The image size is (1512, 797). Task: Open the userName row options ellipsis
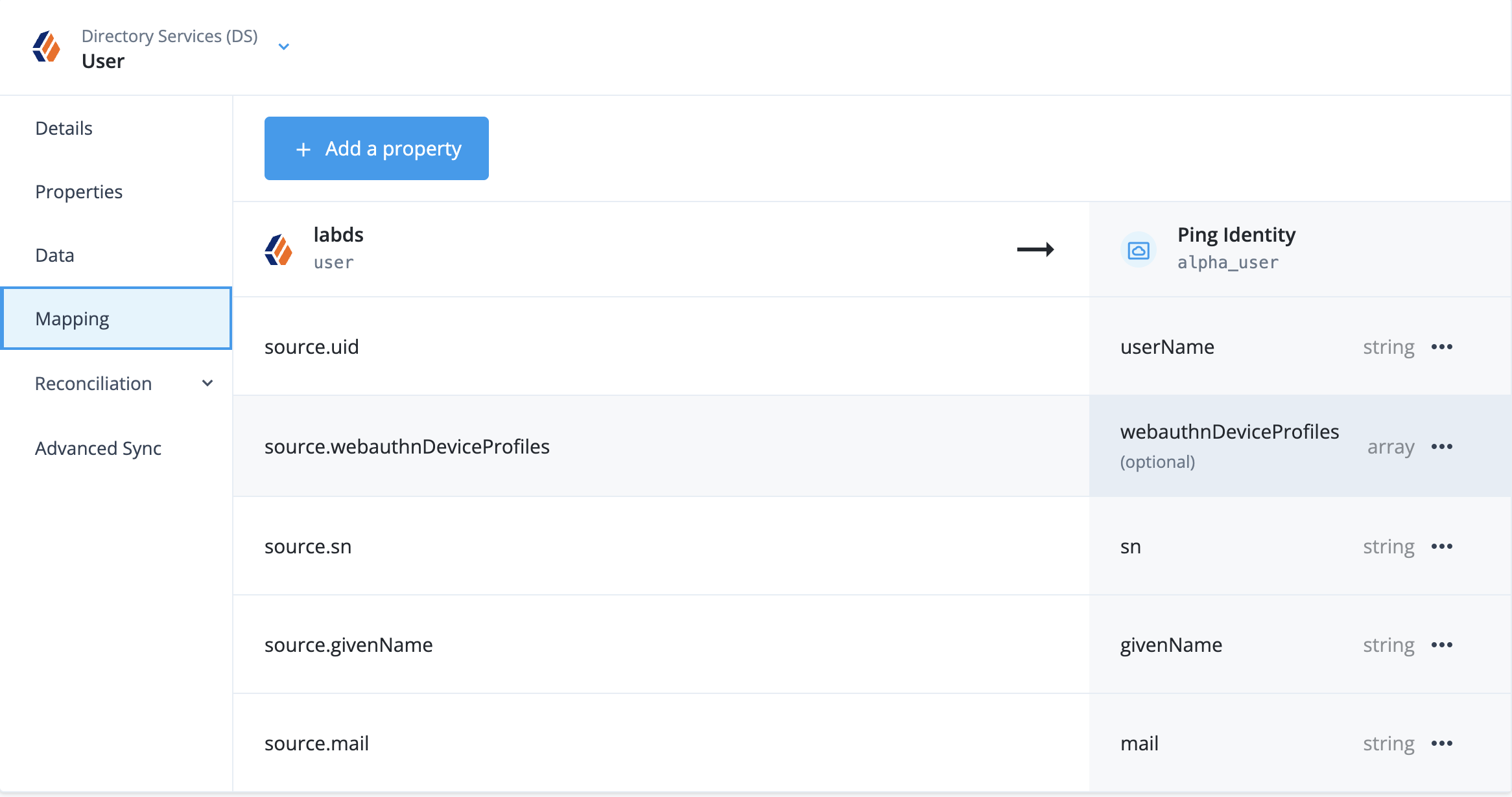coord(1441,347)
